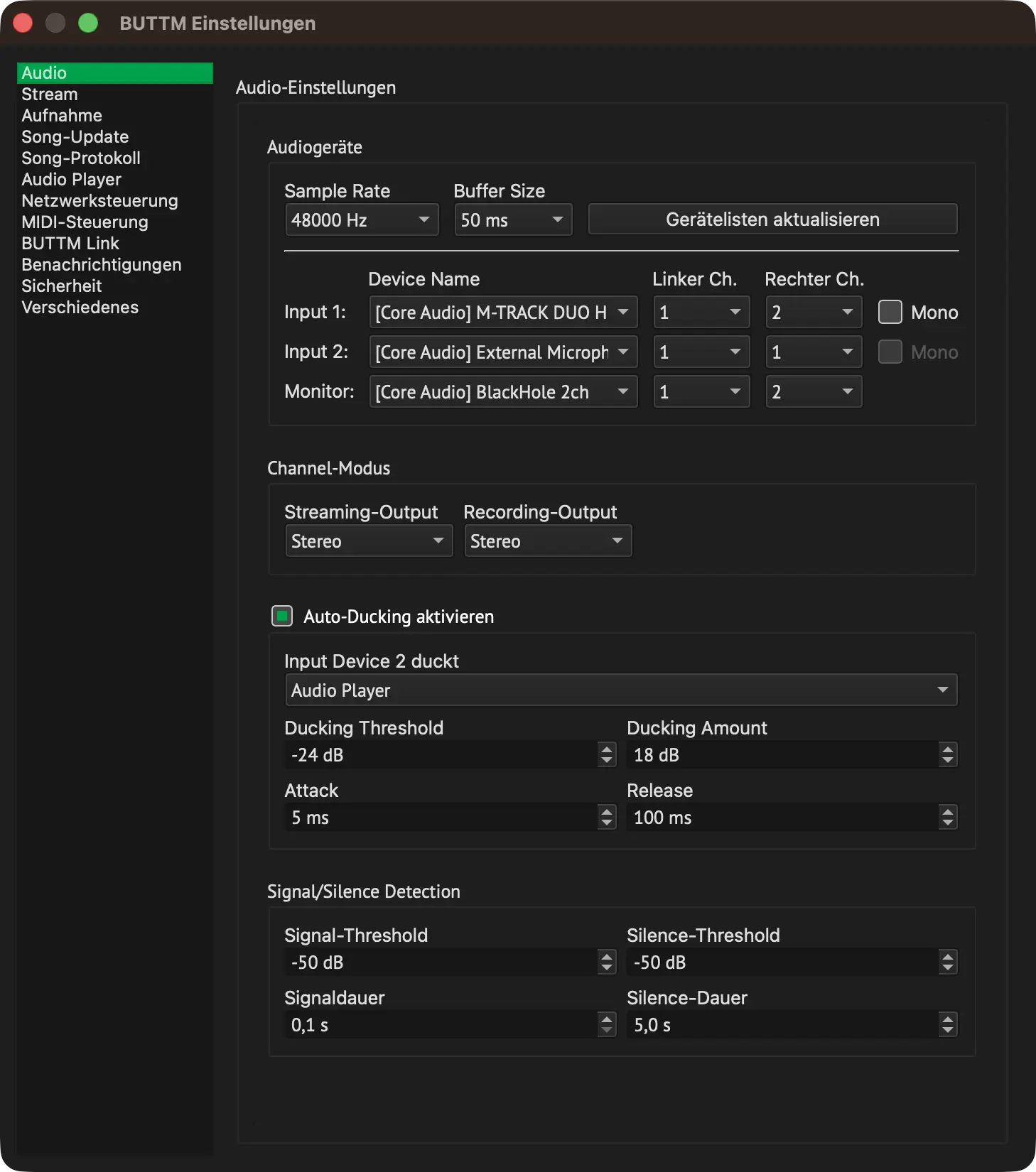Click the Ducking Threshold -24 dB field
The width and height of the screenshot is (1036, 1172).
coord(441,754)
